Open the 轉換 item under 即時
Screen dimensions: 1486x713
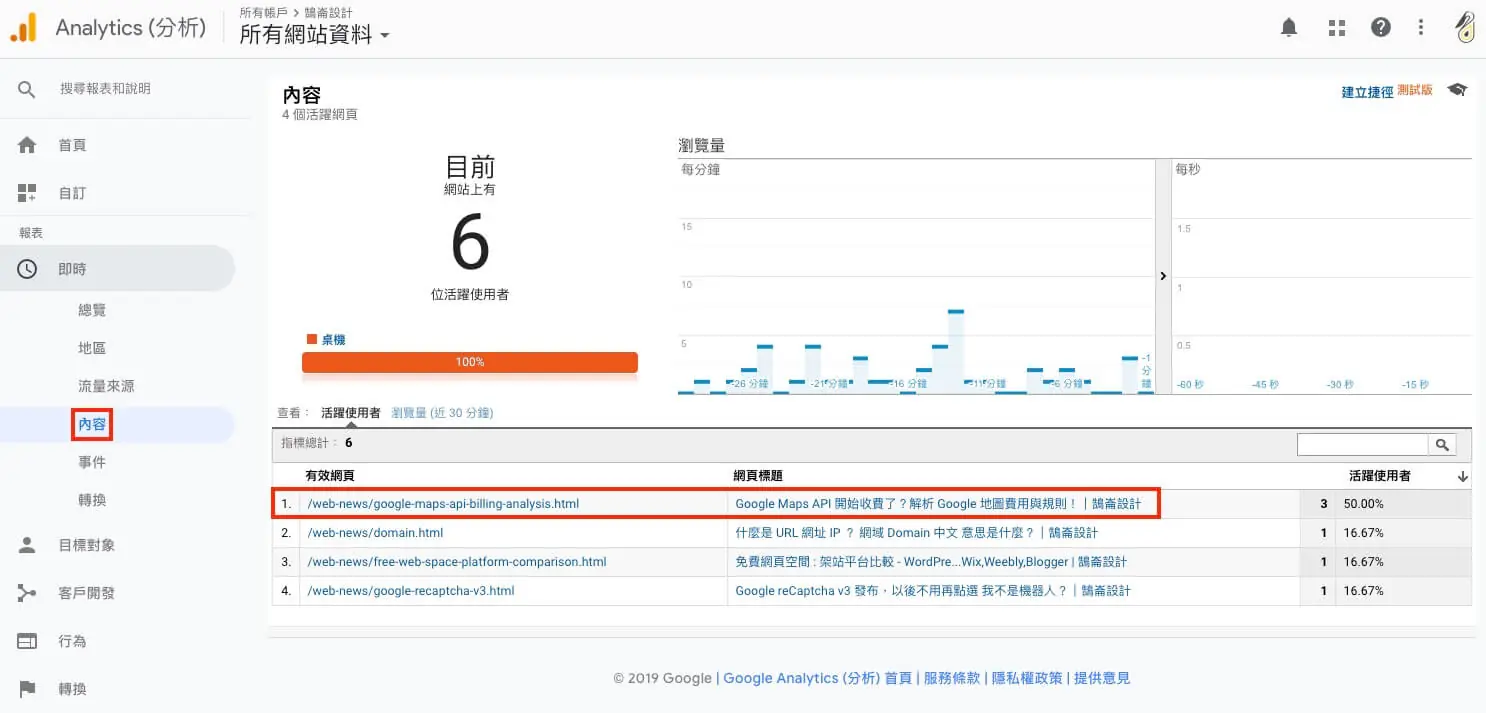[x=92, y=500]
